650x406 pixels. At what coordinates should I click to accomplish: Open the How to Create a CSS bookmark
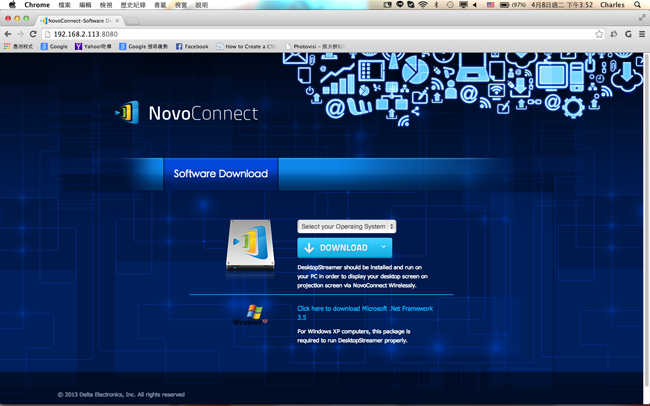pyautogui.click(x=245, y=46)
